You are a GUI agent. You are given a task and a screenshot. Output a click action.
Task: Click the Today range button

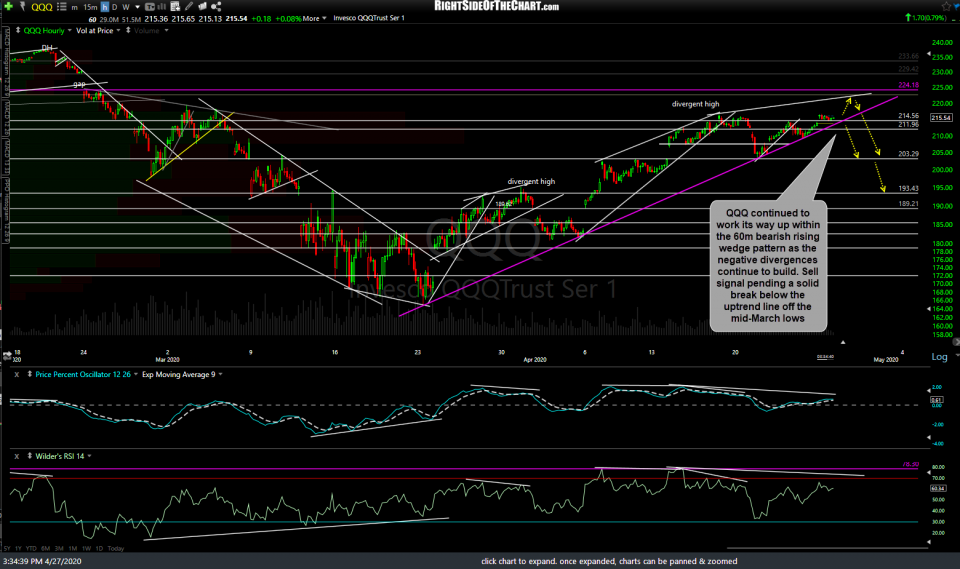116,549
